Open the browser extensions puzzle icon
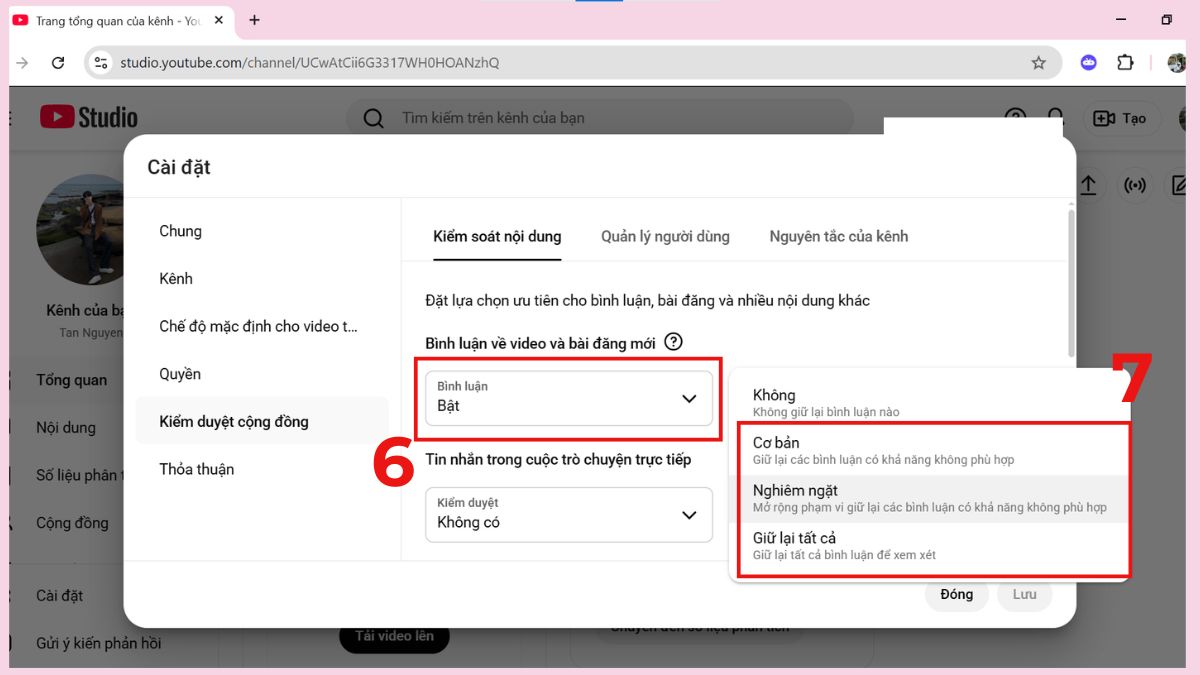This screenshot has width=1200, height=675. coord(1125,63)
